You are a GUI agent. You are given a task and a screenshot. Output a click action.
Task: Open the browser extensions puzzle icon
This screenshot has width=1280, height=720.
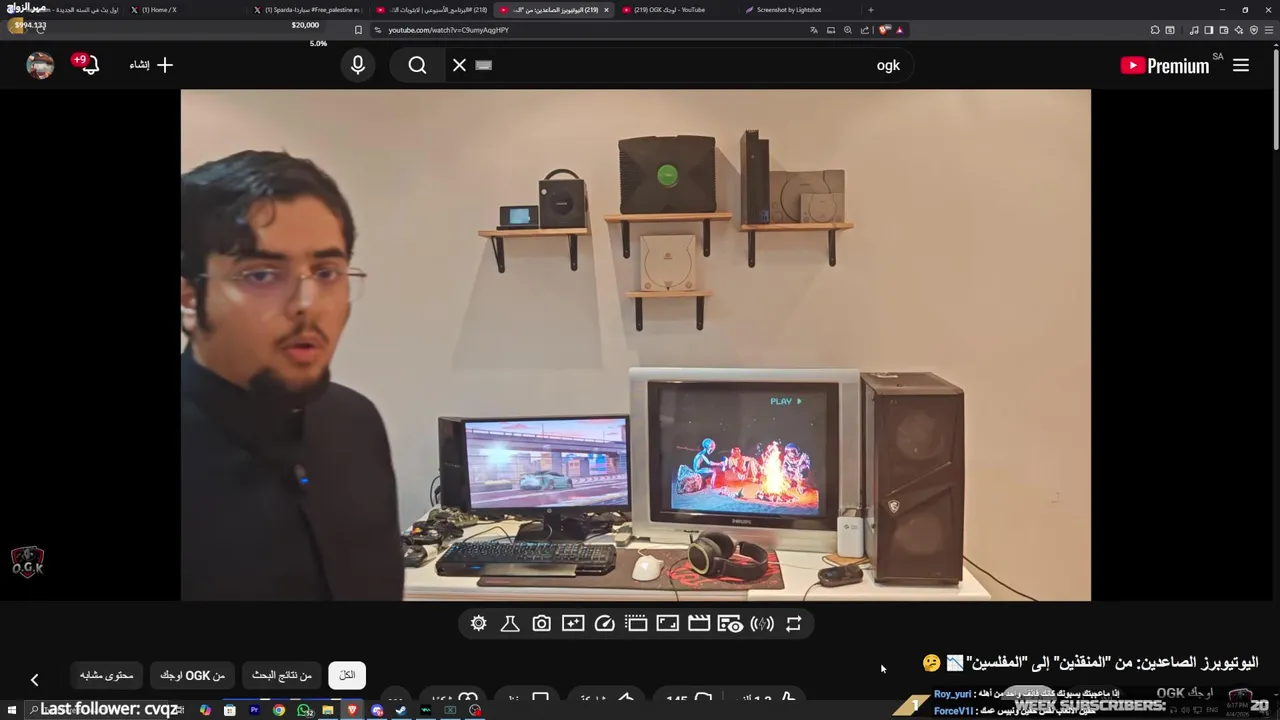(1155, 30)
